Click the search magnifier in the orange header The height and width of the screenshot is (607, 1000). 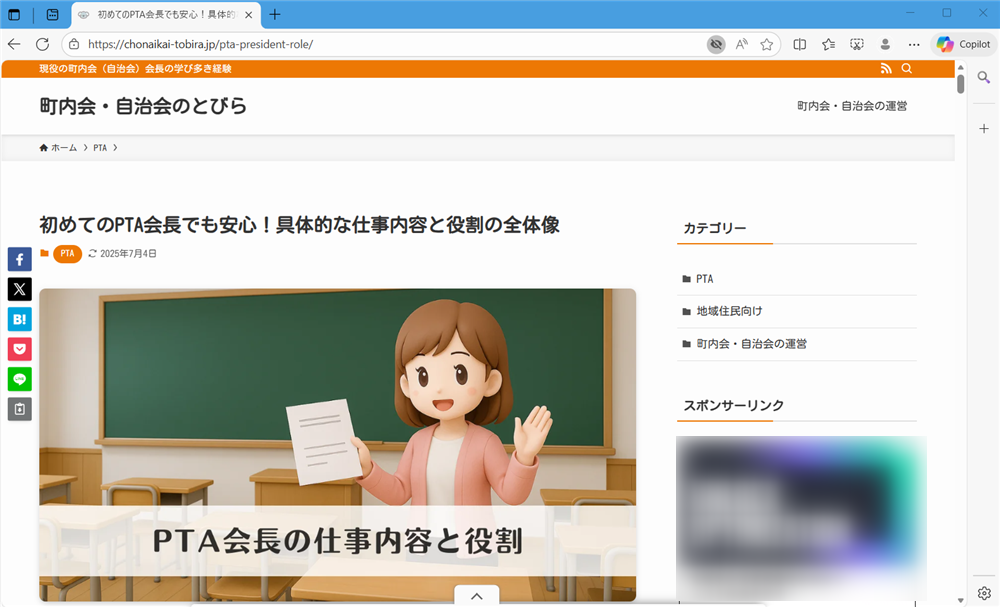coord(906,68)
